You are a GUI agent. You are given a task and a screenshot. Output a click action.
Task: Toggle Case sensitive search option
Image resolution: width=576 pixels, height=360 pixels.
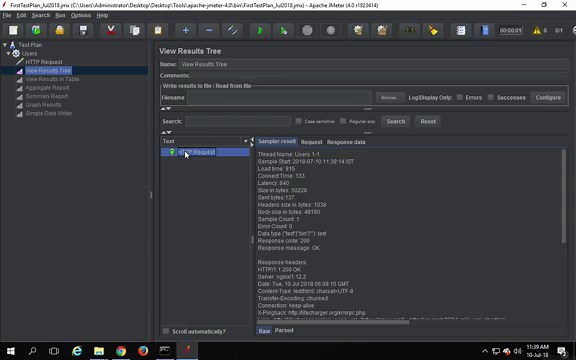coord(299,121)
